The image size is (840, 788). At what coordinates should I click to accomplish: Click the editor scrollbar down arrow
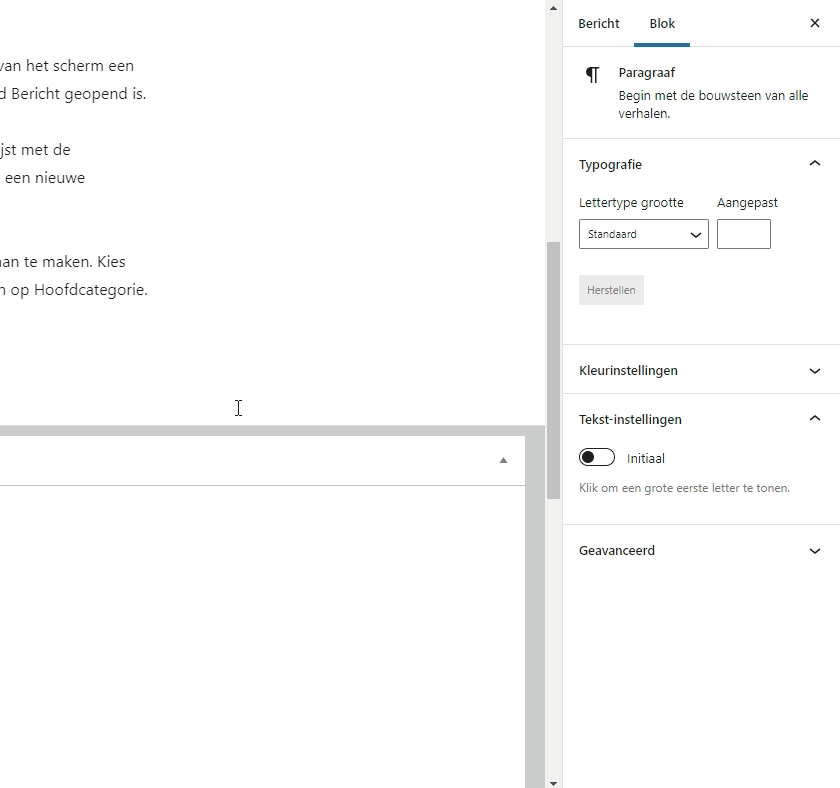click(553, 782)
